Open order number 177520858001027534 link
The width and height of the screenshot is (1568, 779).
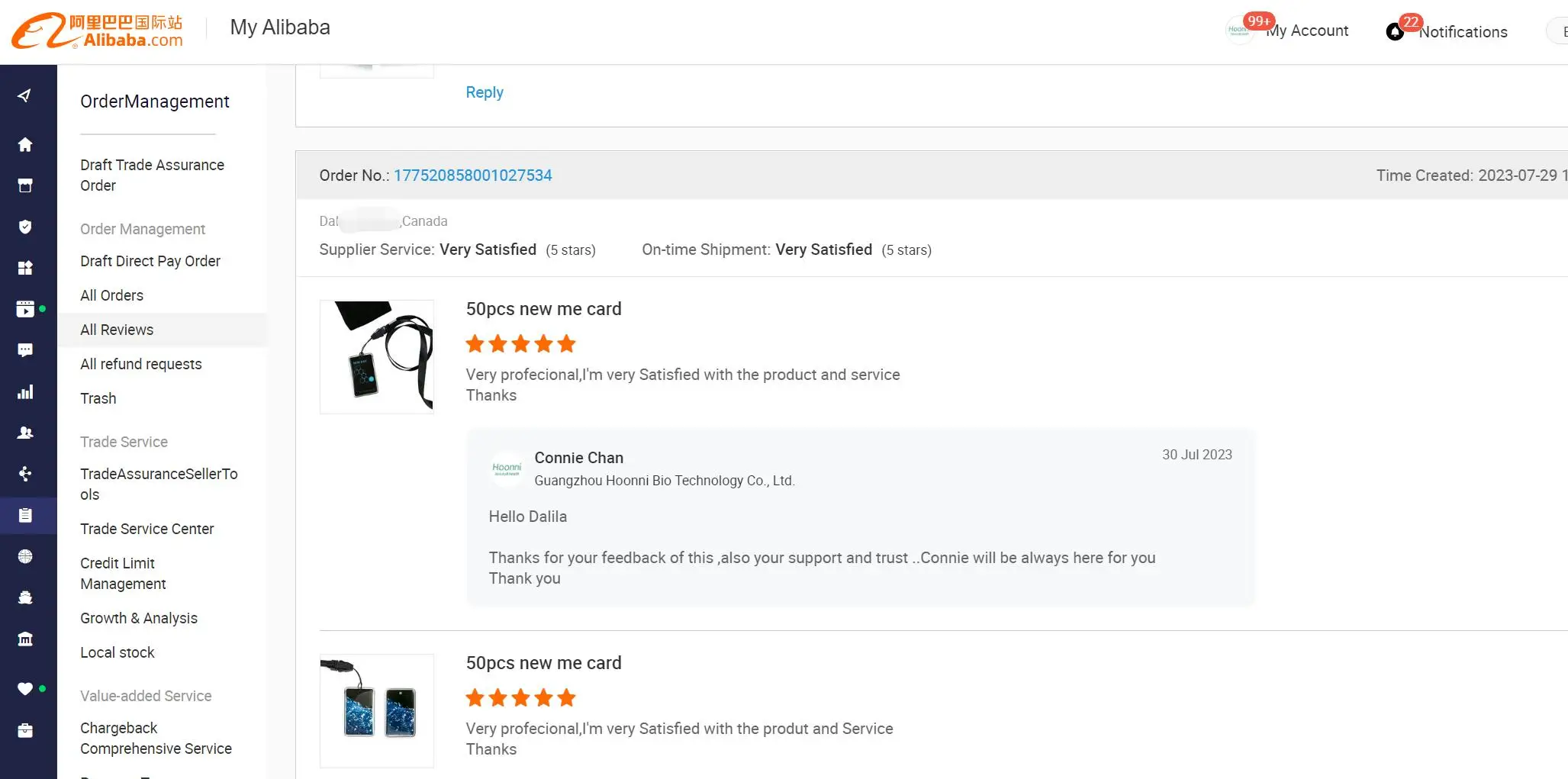(472, 175)
